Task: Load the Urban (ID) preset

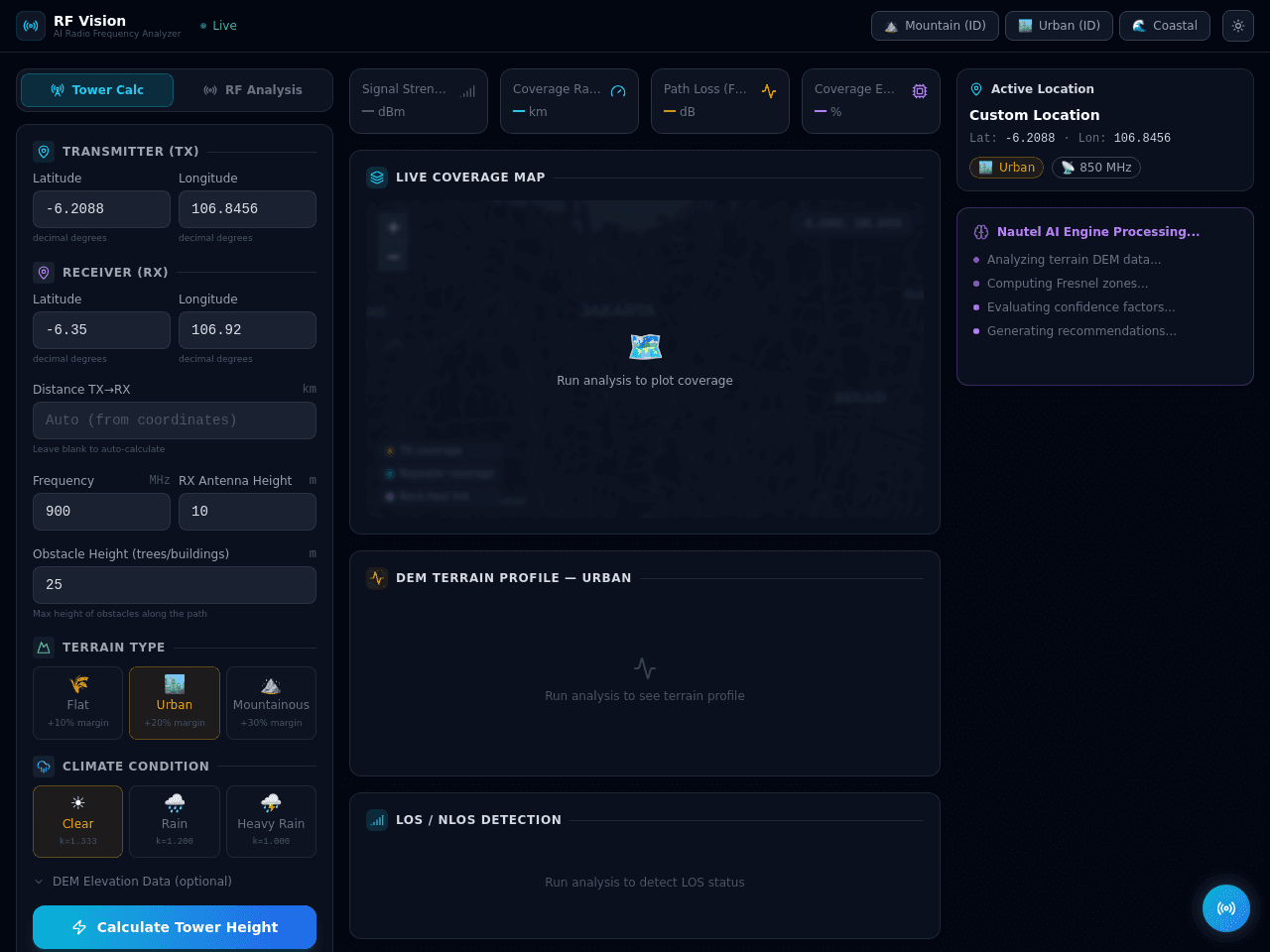Action: coord(1059,26)
